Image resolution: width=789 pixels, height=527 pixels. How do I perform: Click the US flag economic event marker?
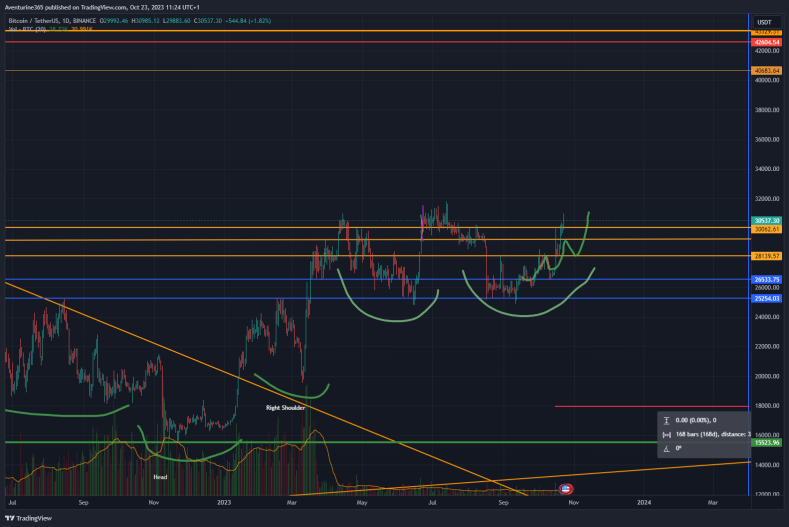point(566,488)
